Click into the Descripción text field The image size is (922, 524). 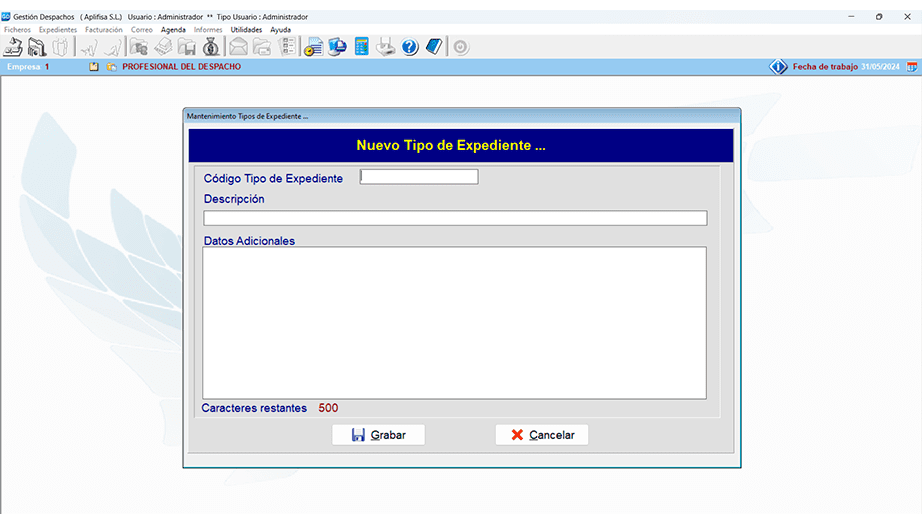pyautogui.click(x=455, y=218)
